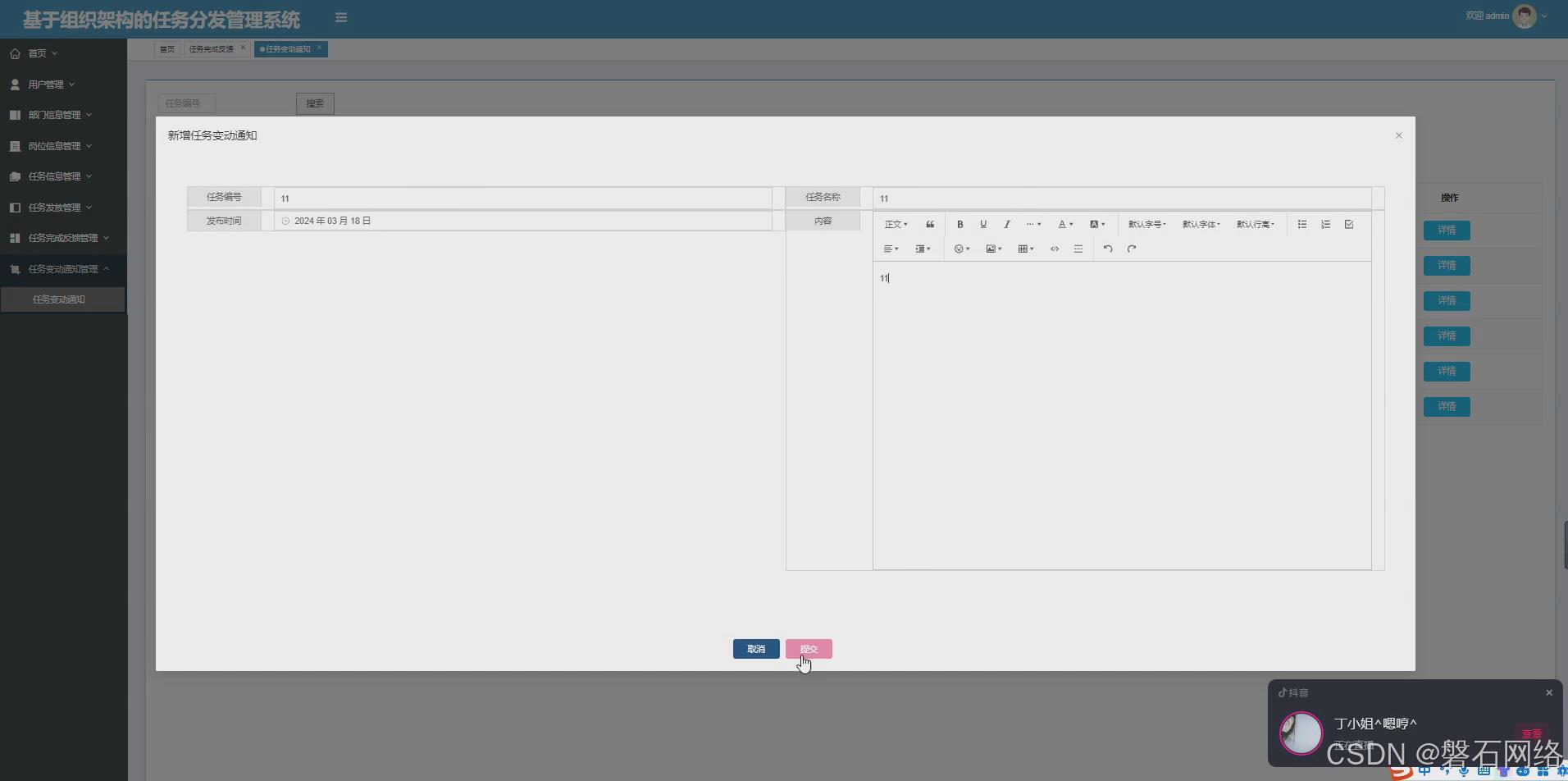
Task: Click the last 详情 button in table
Action: [x=1447, y=407]
